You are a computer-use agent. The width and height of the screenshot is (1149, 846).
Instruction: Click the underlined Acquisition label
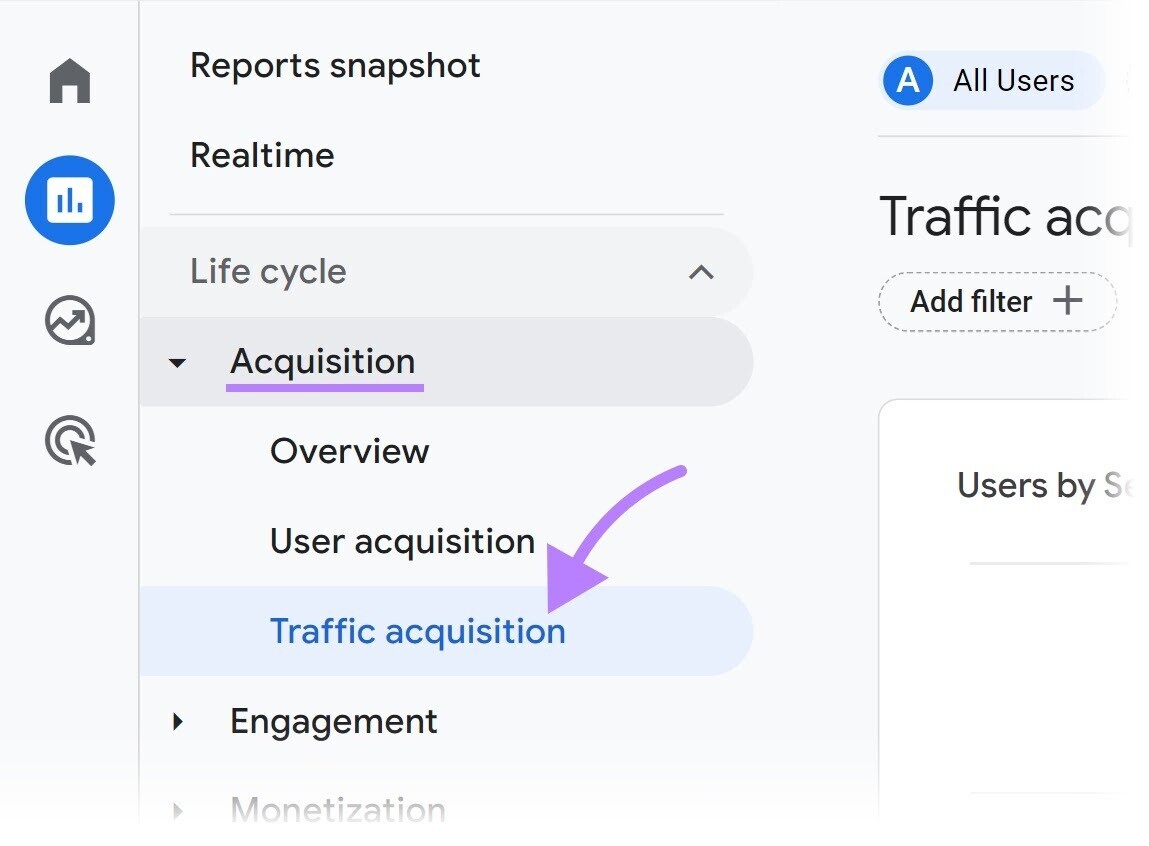(x=323, y=362)
